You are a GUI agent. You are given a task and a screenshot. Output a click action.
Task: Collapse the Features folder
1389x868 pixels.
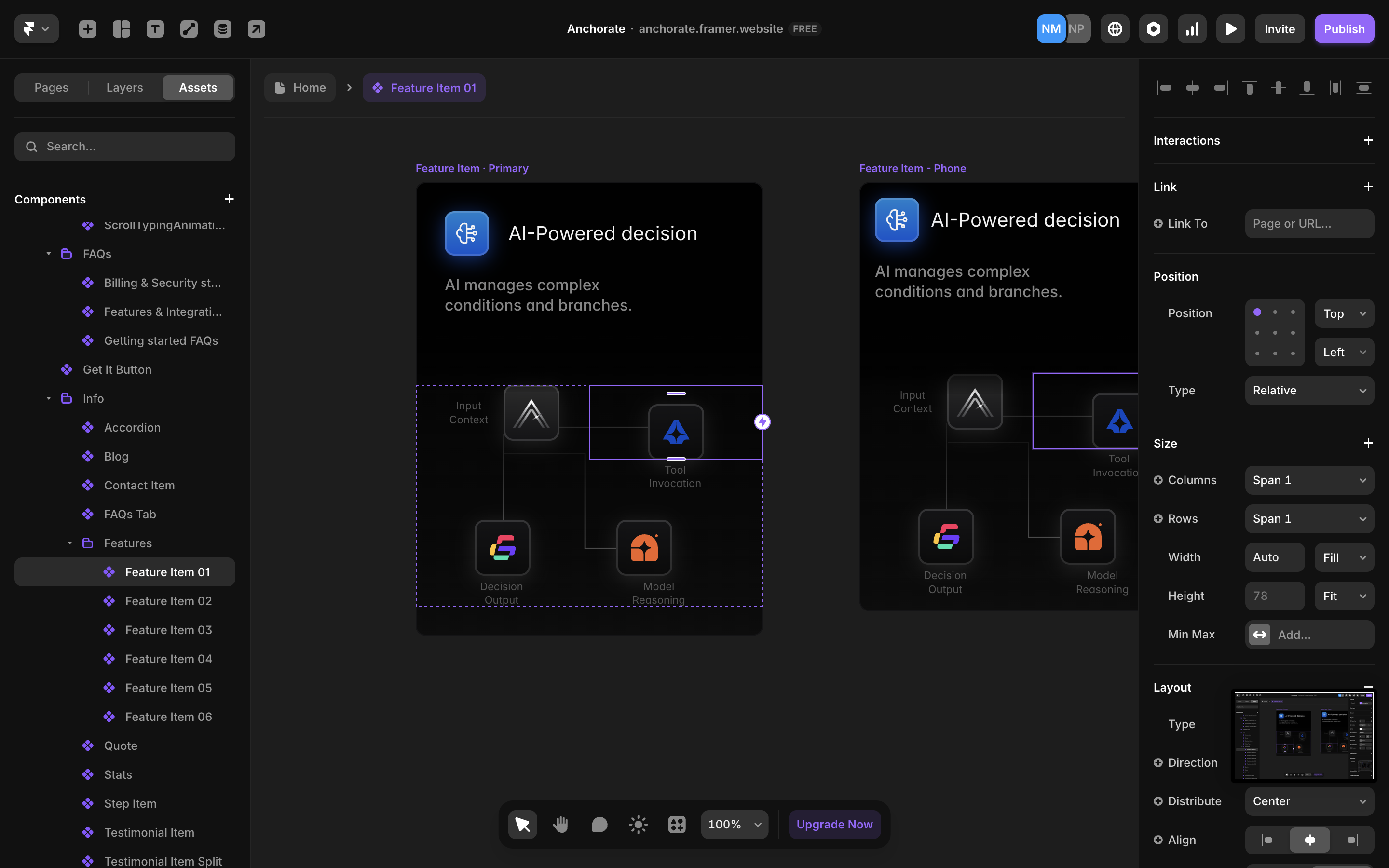click(69, 543)
